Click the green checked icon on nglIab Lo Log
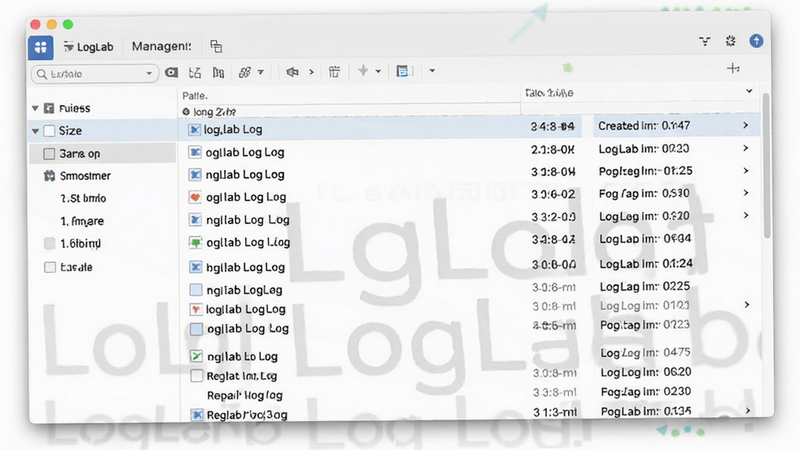This screenshot has height=450, width=800. coord(196,356)
